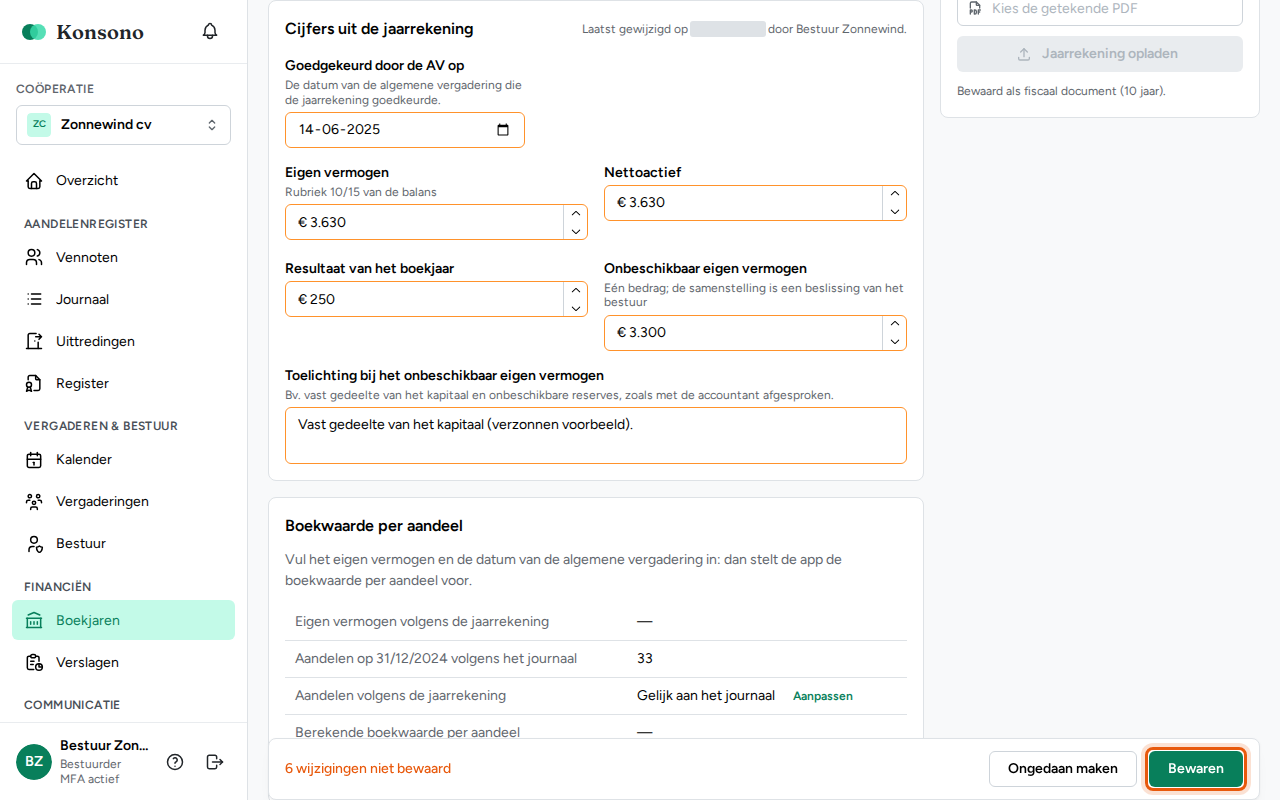Click the PDF file icon
This screenshot has width=1280, height=800.
tap(975, 8)
